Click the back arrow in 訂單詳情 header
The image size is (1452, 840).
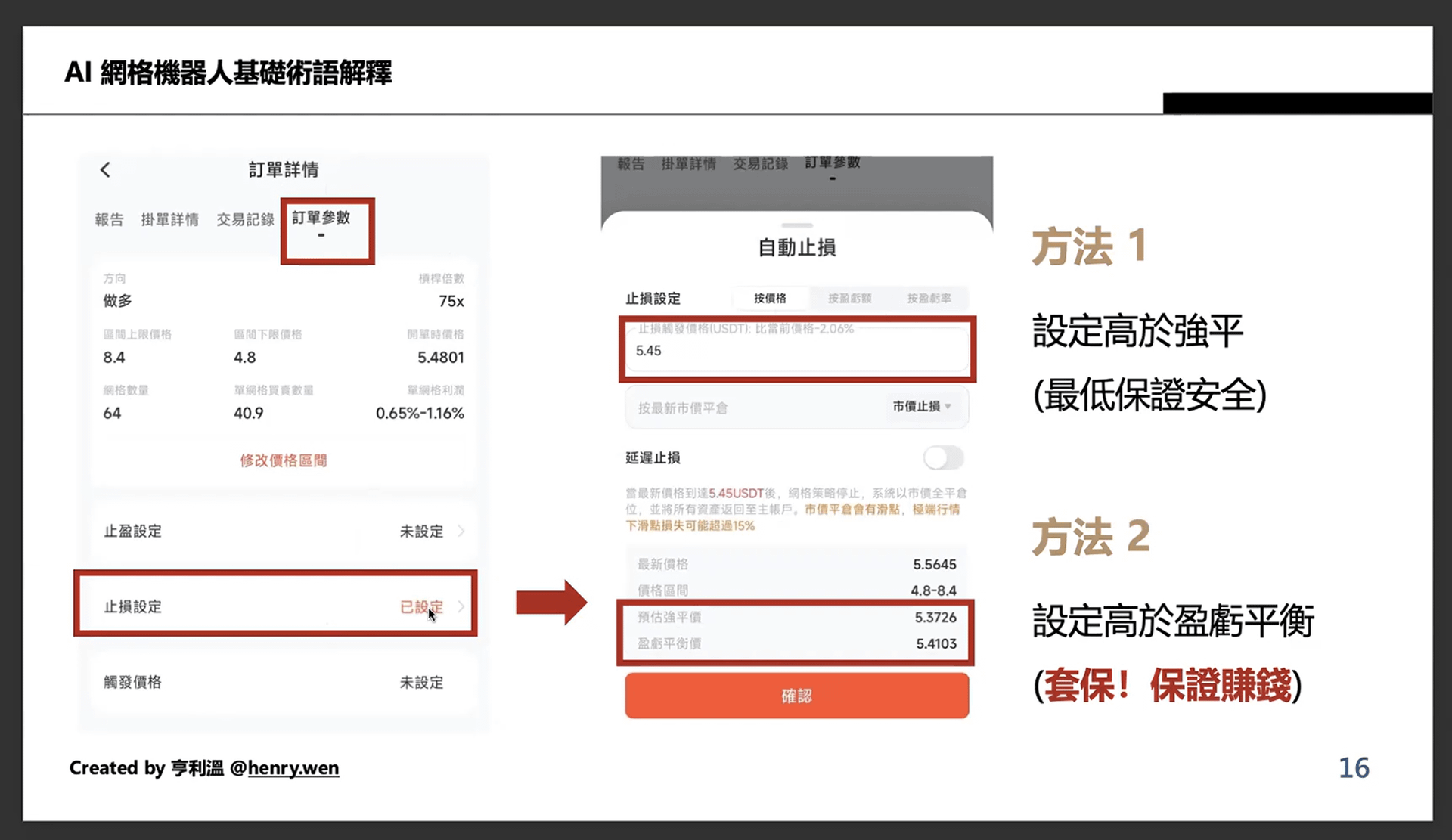point(105,170)
